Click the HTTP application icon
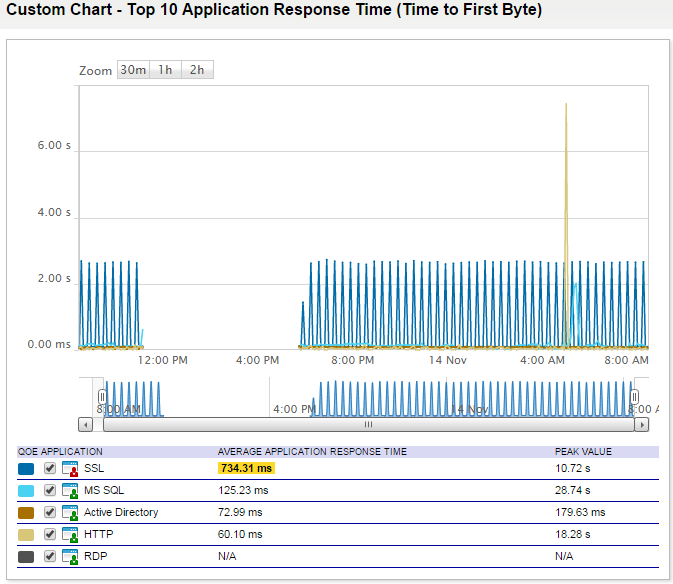The image size is (673, 584). pos(71,535)
